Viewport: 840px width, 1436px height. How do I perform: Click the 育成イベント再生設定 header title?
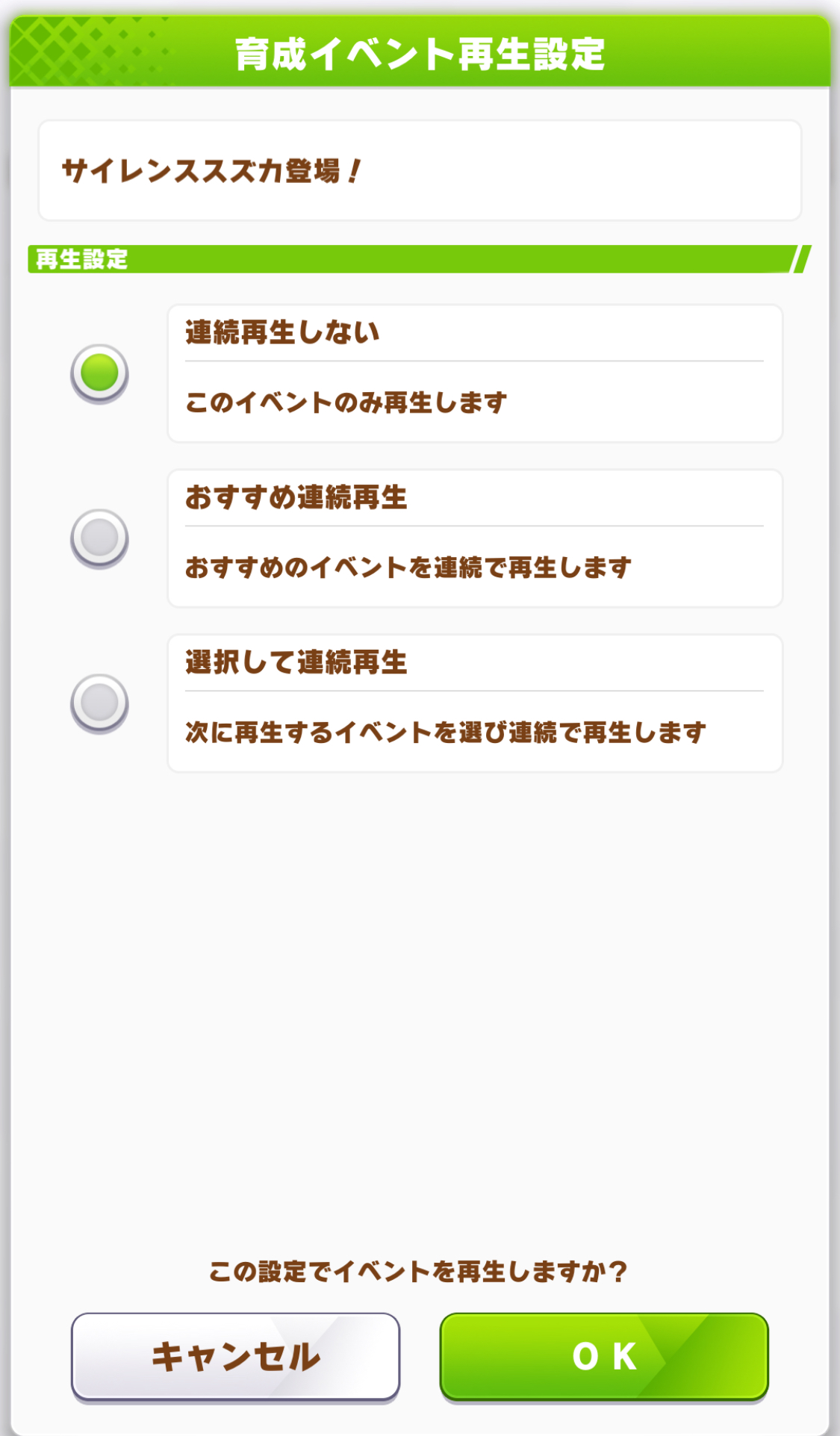click(420, 55)
